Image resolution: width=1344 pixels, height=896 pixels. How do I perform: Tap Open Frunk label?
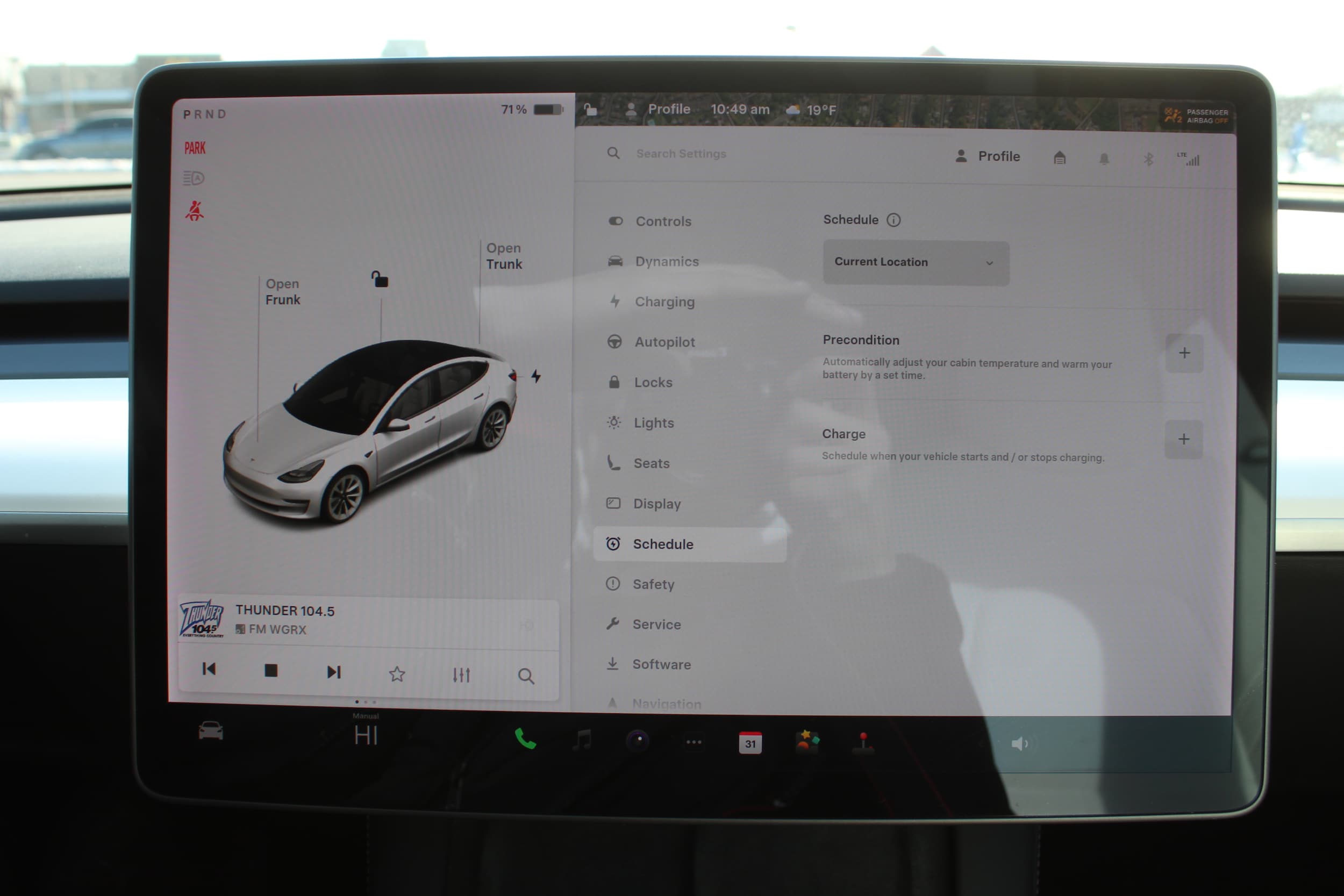(282, 291)
